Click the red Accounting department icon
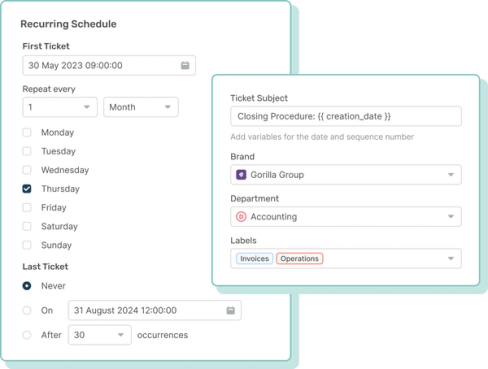The image size is (488, 369). tap(241, 217)
